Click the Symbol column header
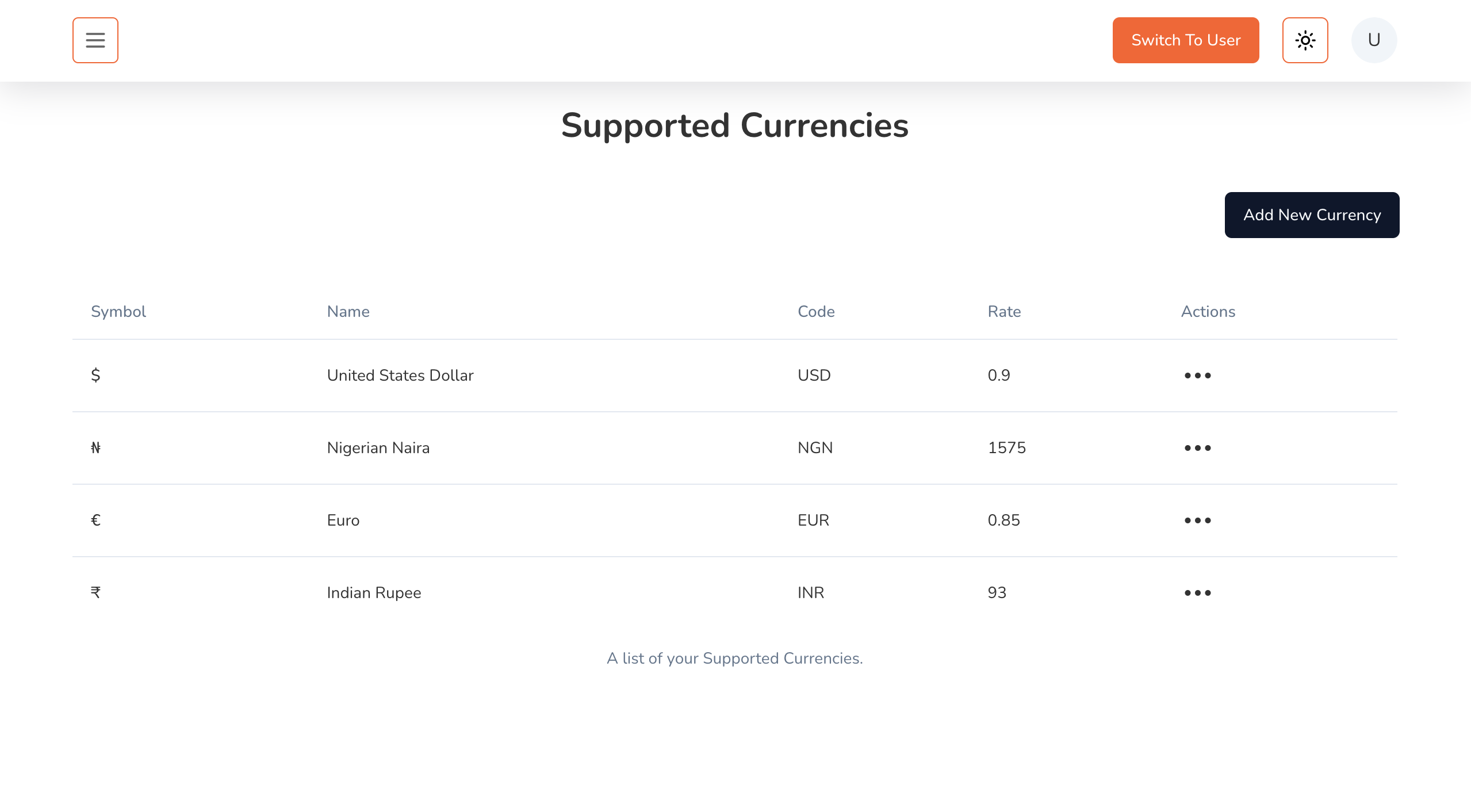This screenshot has height=812, width=1471. point(118,312)
